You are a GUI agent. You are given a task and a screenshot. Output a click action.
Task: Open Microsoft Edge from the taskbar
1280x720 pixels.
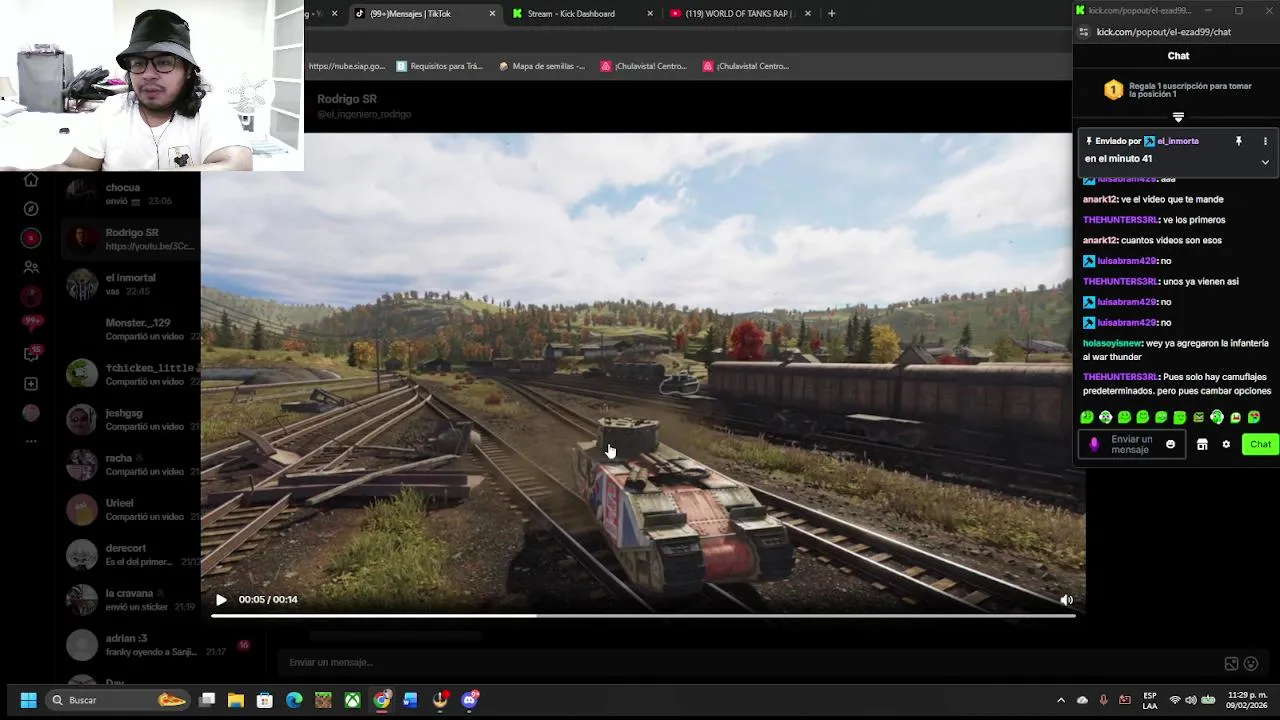(294, 700)
